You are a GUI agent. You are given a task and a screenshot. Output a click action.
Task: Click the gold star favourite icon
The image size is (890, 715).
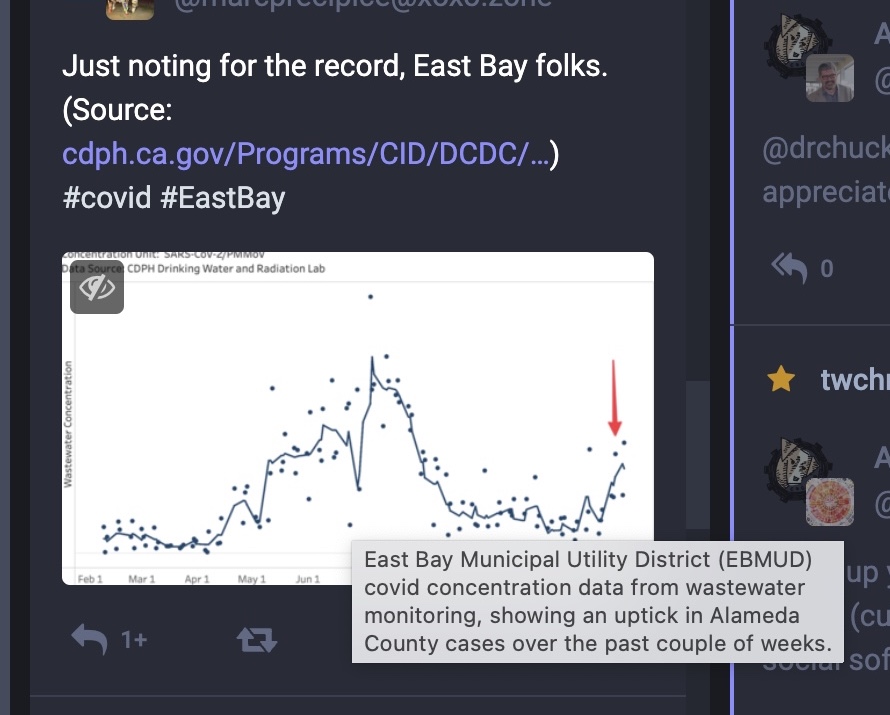coord(781,379)
